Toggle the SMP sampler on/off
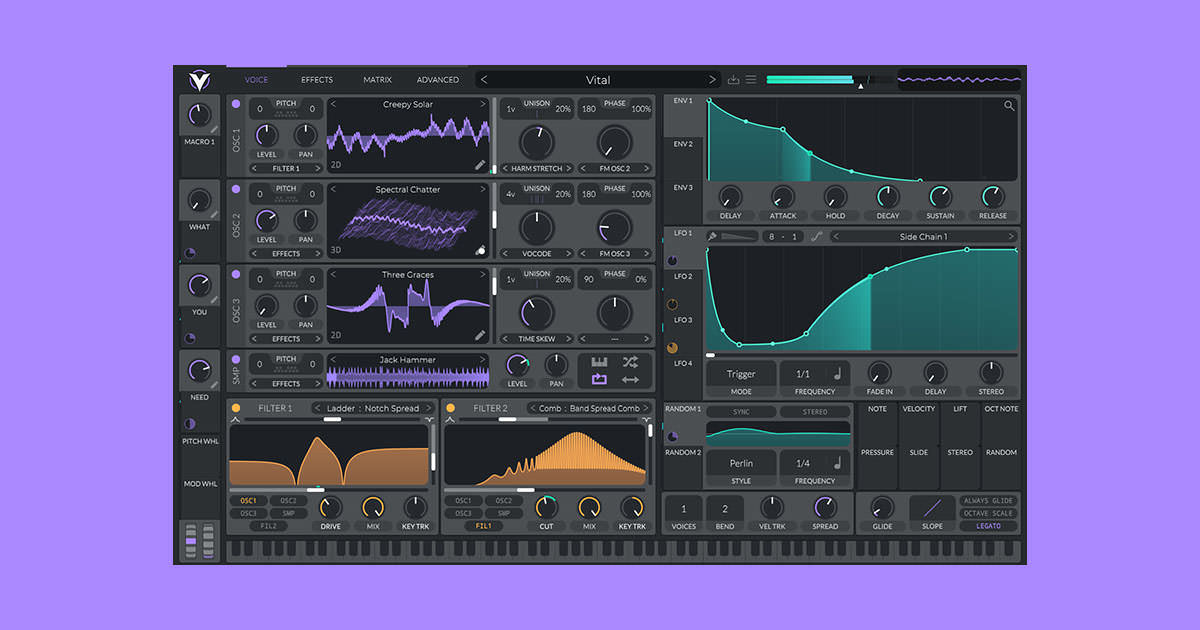 click(236, 359)
